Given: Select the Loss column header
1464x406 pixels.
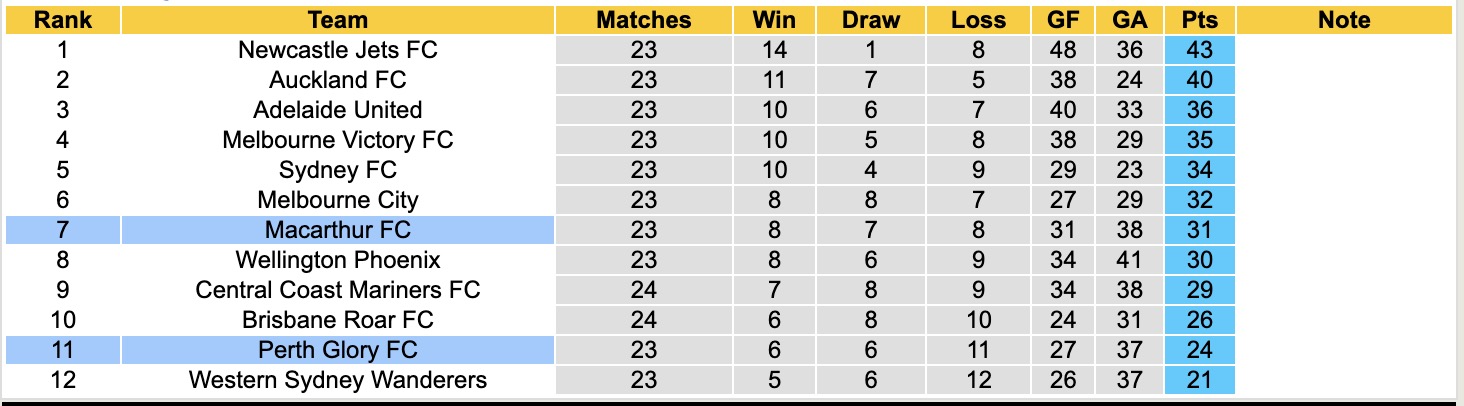Looking at the screenshot, I should [x=978, y=20].
